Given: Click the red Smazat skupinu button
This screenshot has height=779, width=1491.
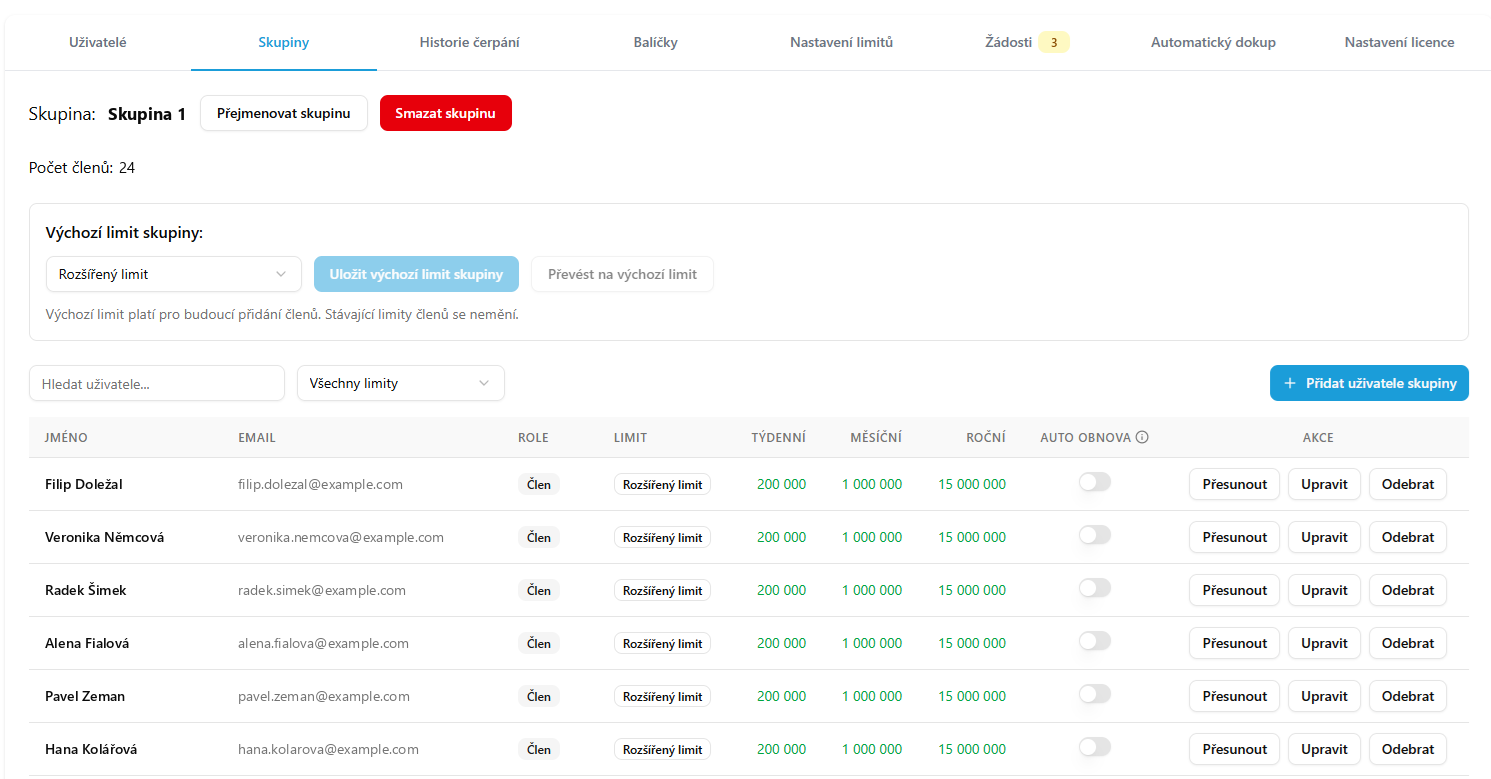Looking at the screenshot, I should pyautogui.click(x=446, y=113).
